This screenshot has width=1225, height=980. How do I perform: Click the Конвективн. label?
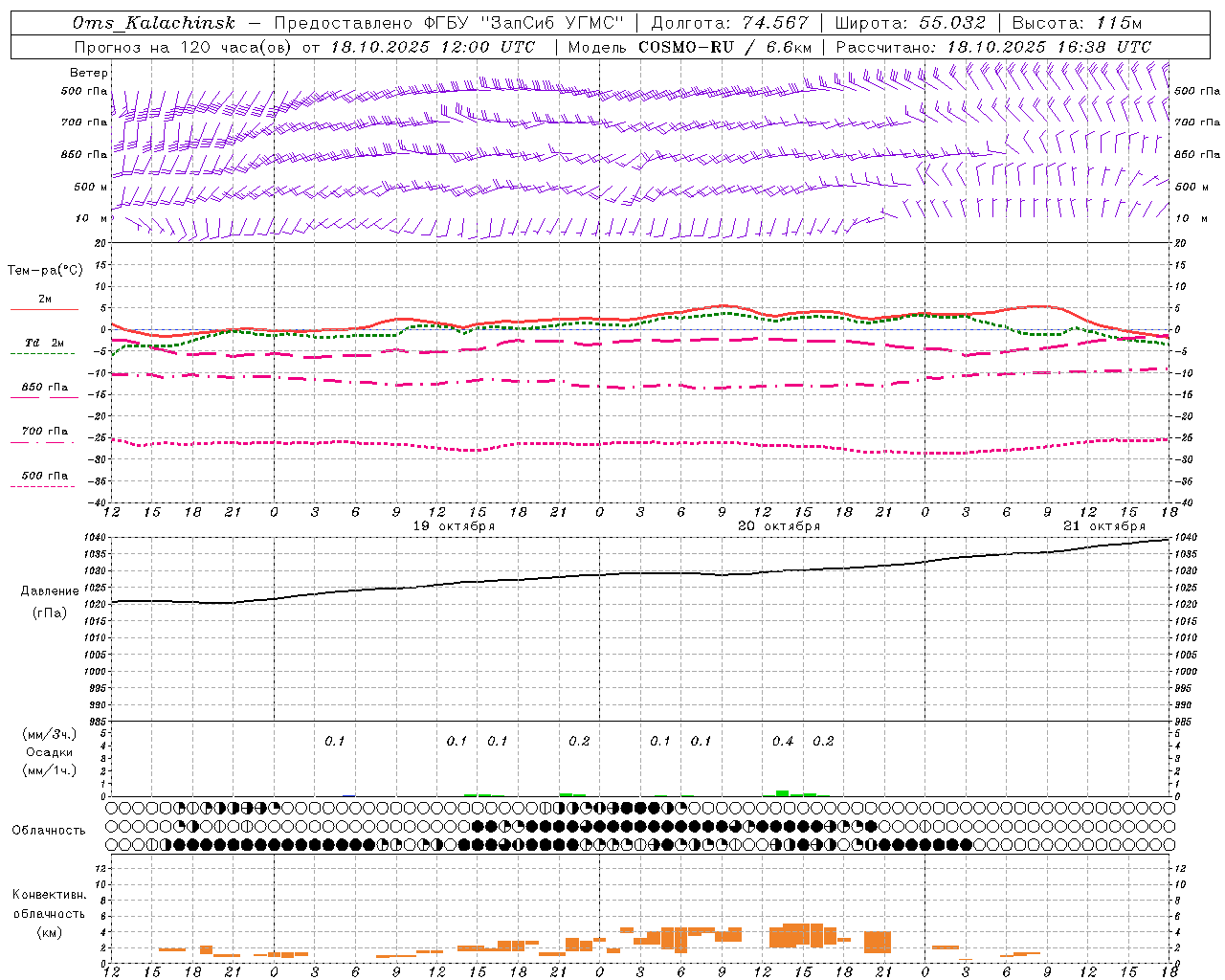coord(49,895)
